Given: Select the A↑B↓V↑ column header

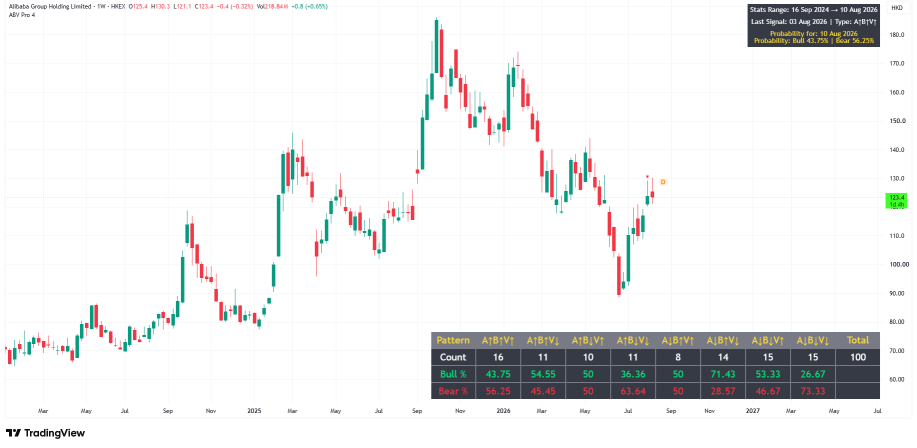Looking at the screenshot, I should pos(588,340).
